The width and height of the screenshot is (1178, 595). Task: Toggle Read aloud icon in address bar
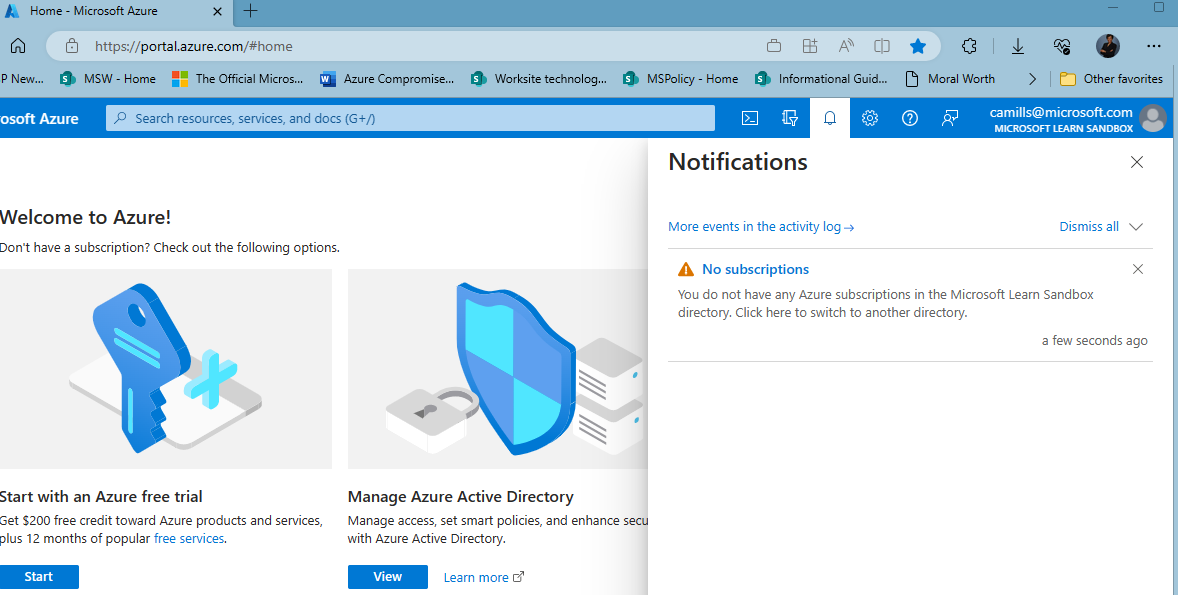point(846,46)
